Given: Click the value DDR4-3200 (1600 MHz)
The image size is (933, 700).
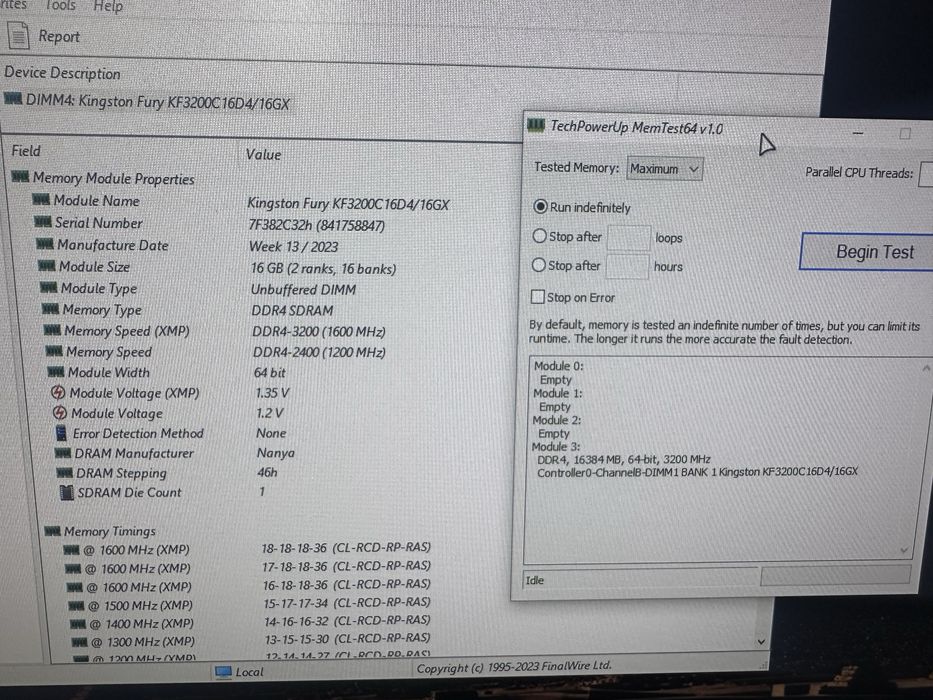Looking at the screenshot, I should click(x=319, y=332).
